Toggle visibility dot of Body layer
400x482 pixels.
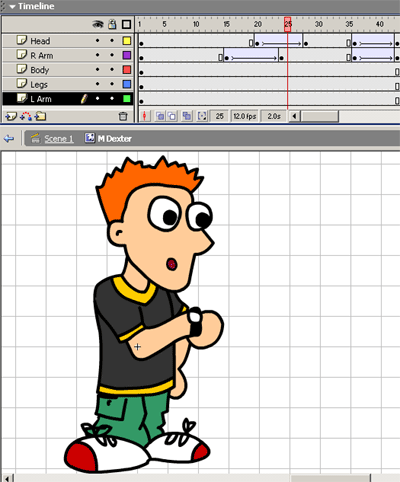(97, 70)
